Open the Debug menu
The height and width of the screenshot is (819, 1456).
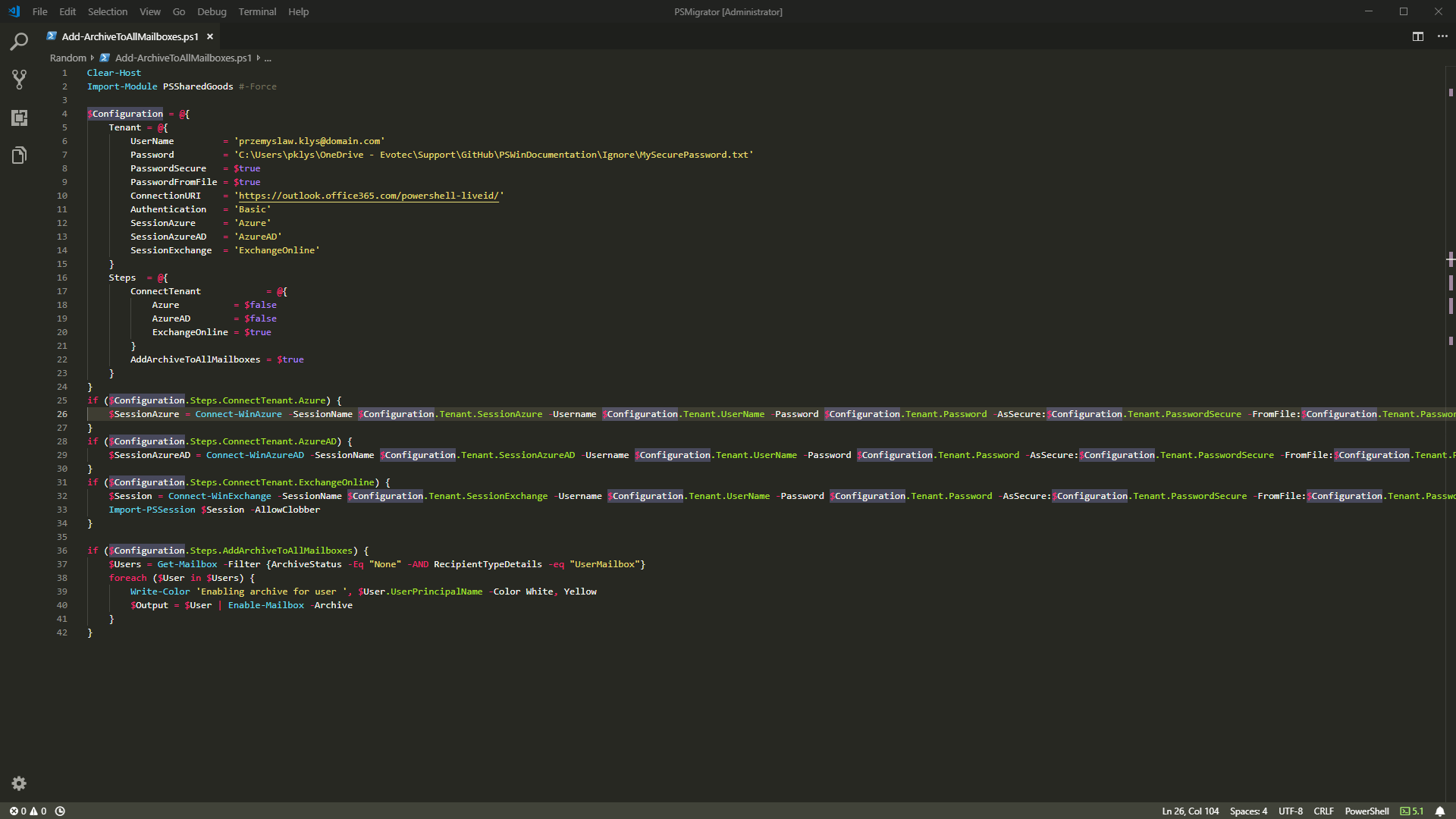pos(212,11)
